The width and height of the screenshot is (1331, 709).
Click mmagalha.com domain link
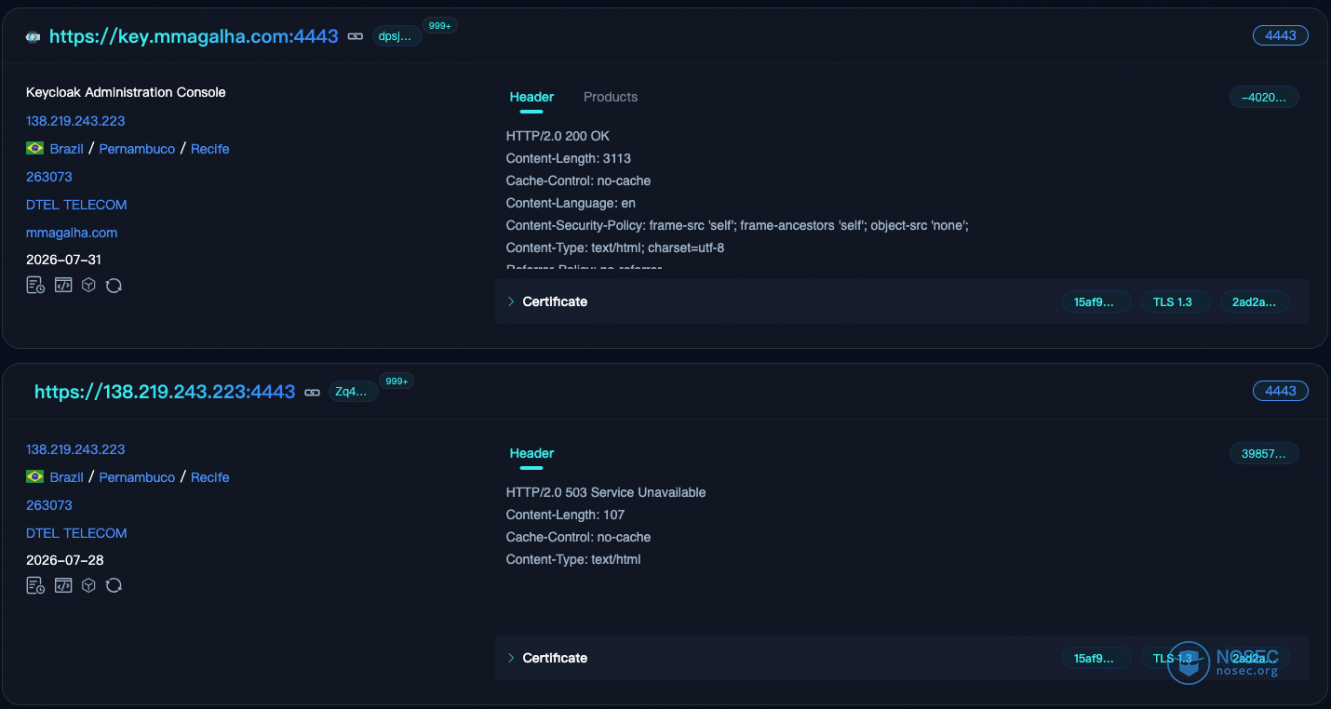[72, 232]
